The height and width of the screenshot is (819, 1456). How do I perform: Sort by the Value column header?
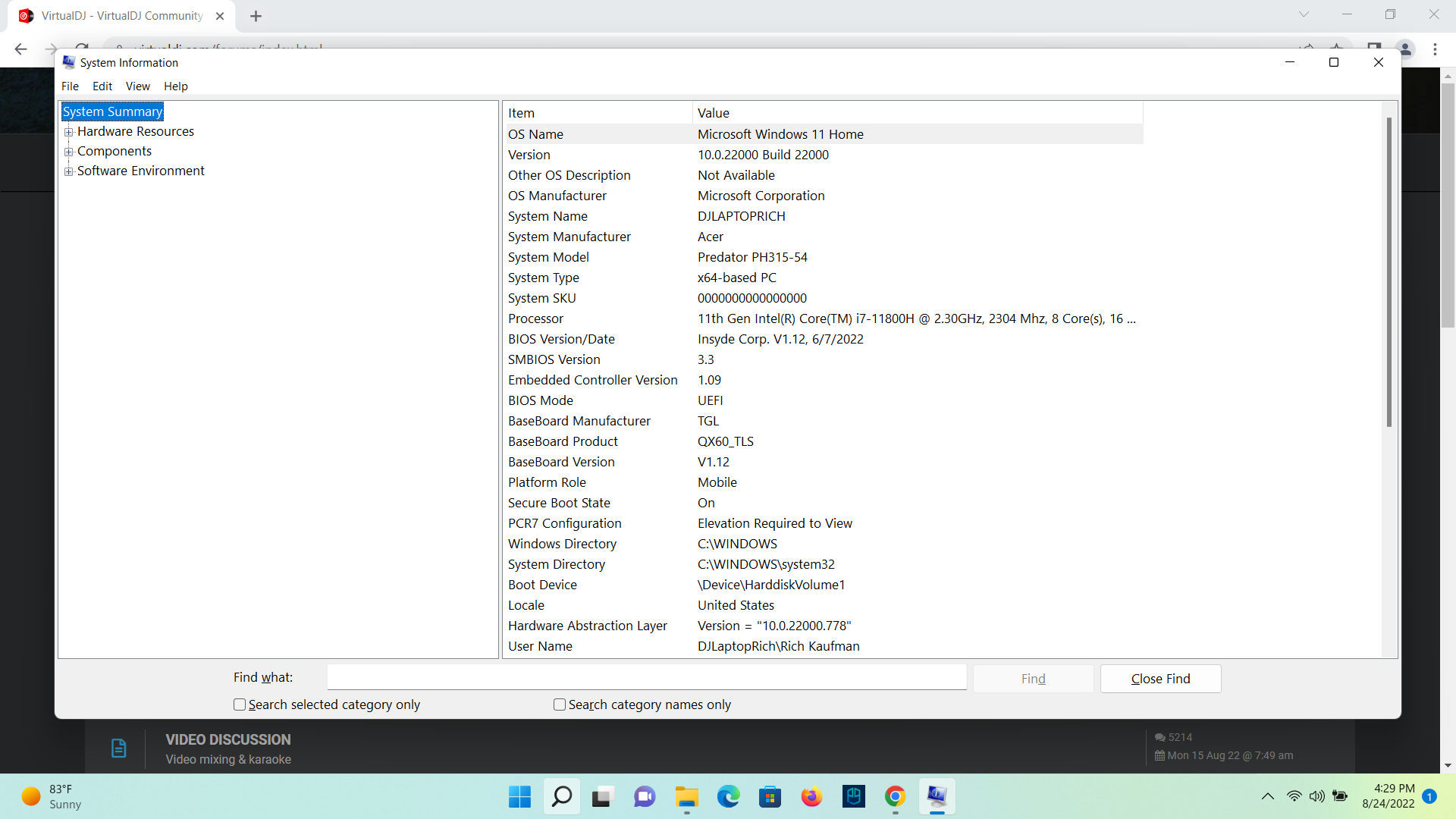pyautogui.click(x=918, y=113)
